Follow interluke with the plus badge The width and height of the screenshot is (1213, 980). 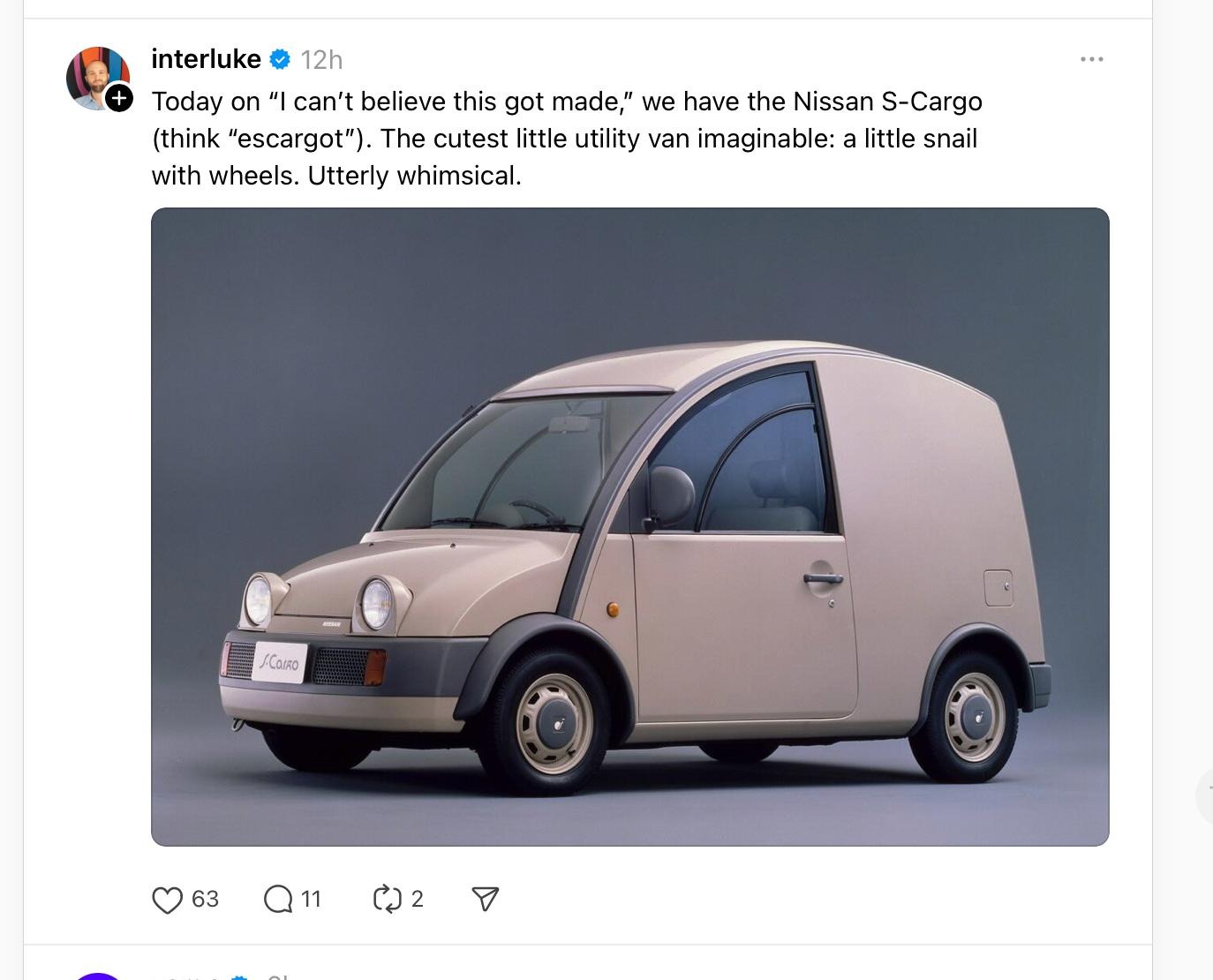119,98
